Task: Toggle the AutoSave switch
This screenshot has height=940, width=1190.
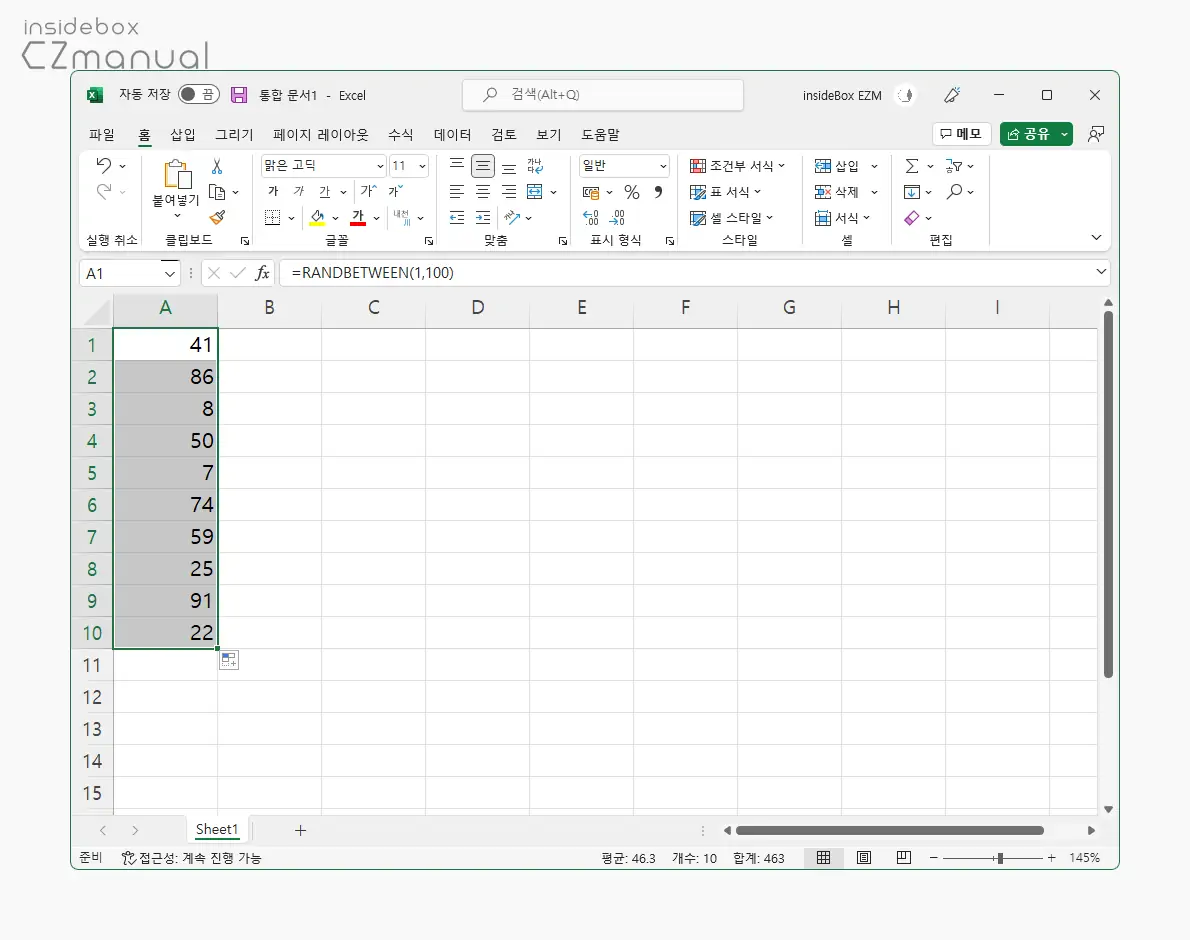Action: click(x=198, y=94)
